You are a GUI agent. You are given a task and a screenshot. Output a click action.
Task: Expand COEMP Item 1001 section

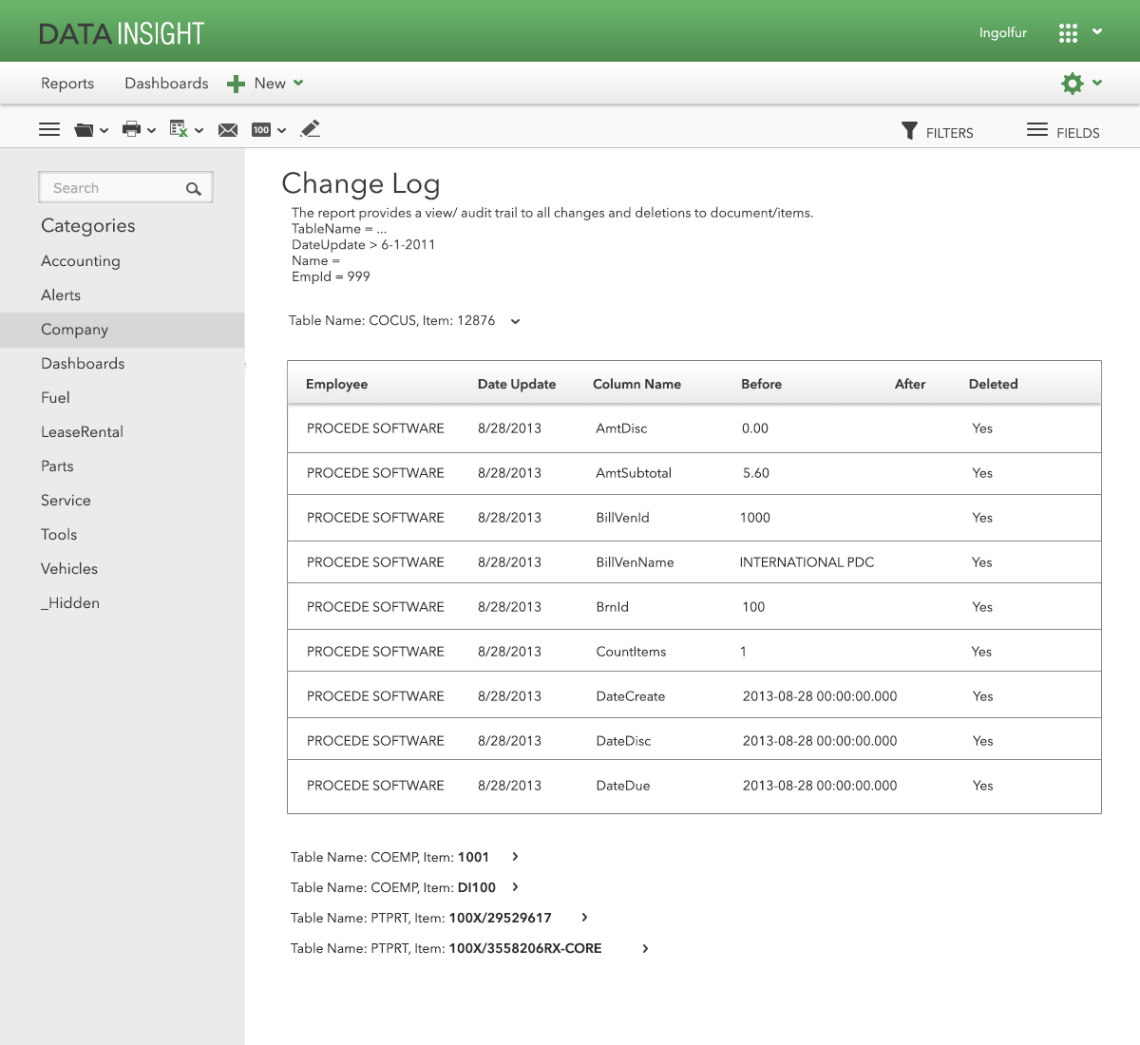(x=514, y=857)
